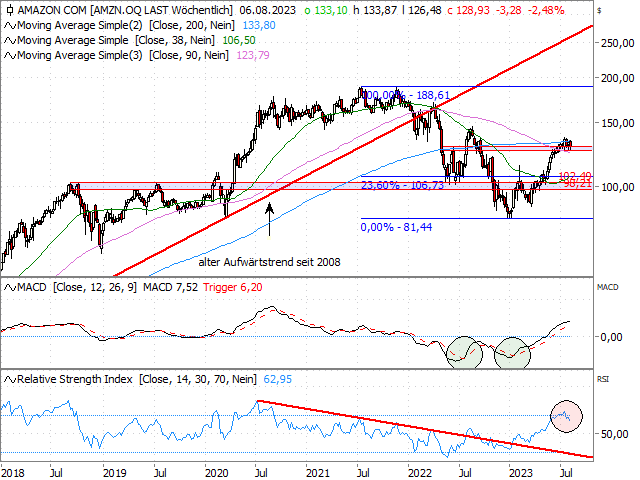Click the 2023 label on time axis
This screenshot has width=640, height=480.
click(x=520, y=473)
